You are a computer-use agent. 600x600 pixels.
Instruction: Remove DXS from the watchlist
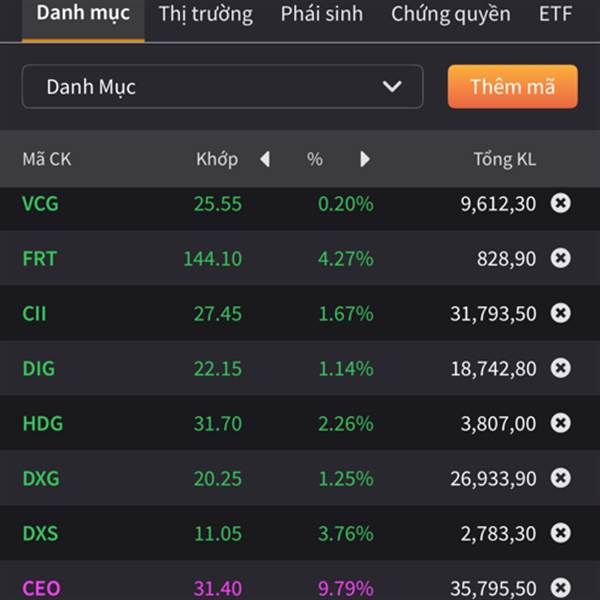(x=561, y=533)
